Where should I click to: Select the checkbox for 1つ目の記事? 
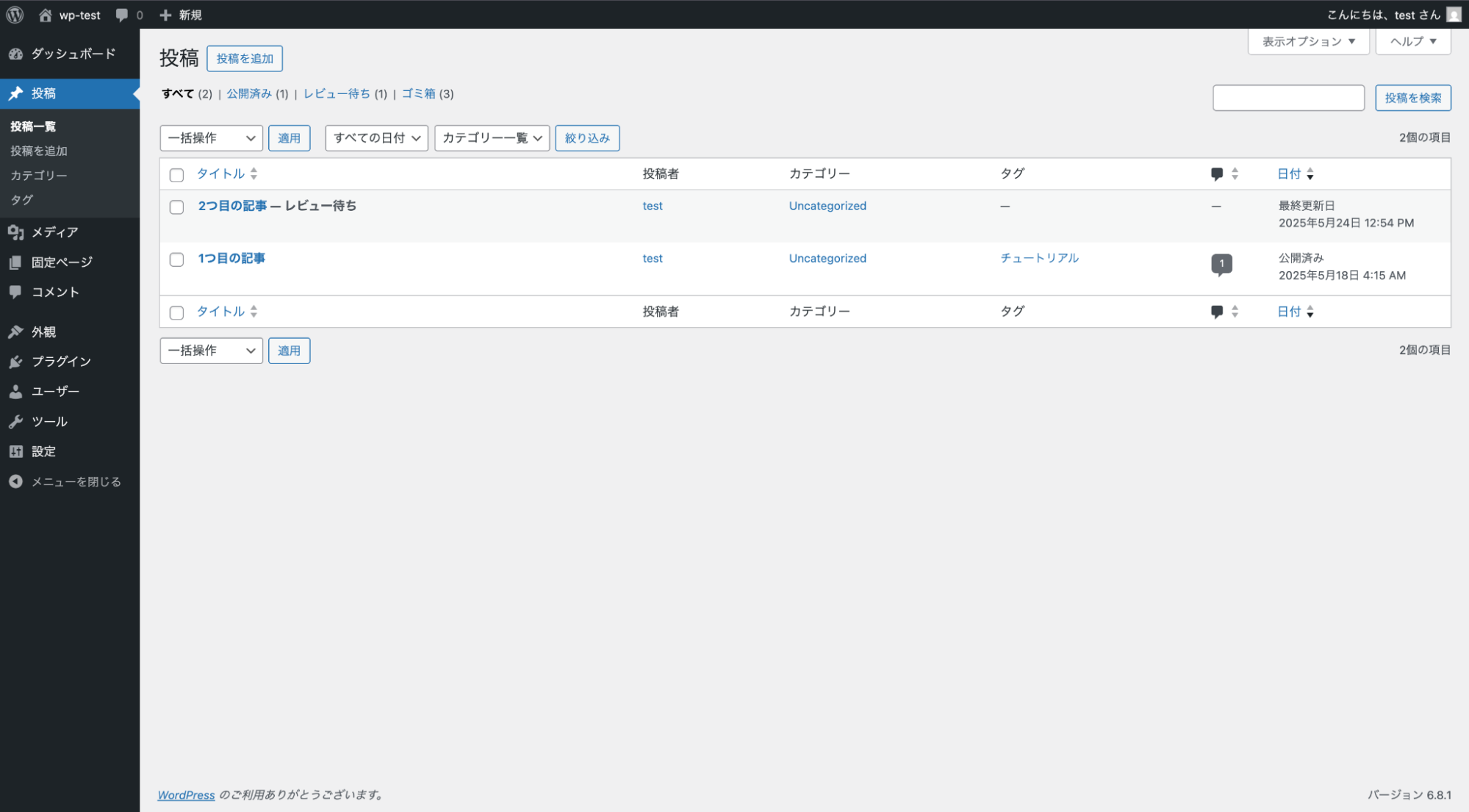176,259
